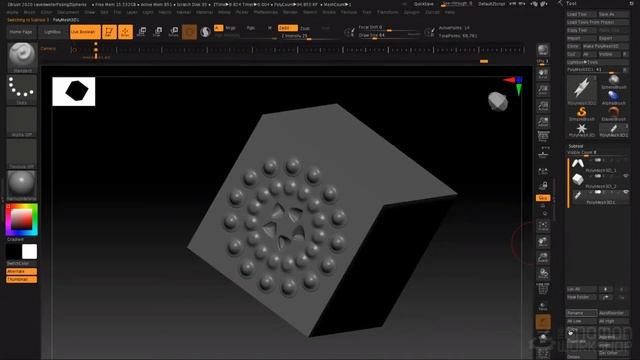Image resolution: width=640 pixels, height=360 pixels.
Task: Toggle PolyF Line Fill display
Action: 543,289
